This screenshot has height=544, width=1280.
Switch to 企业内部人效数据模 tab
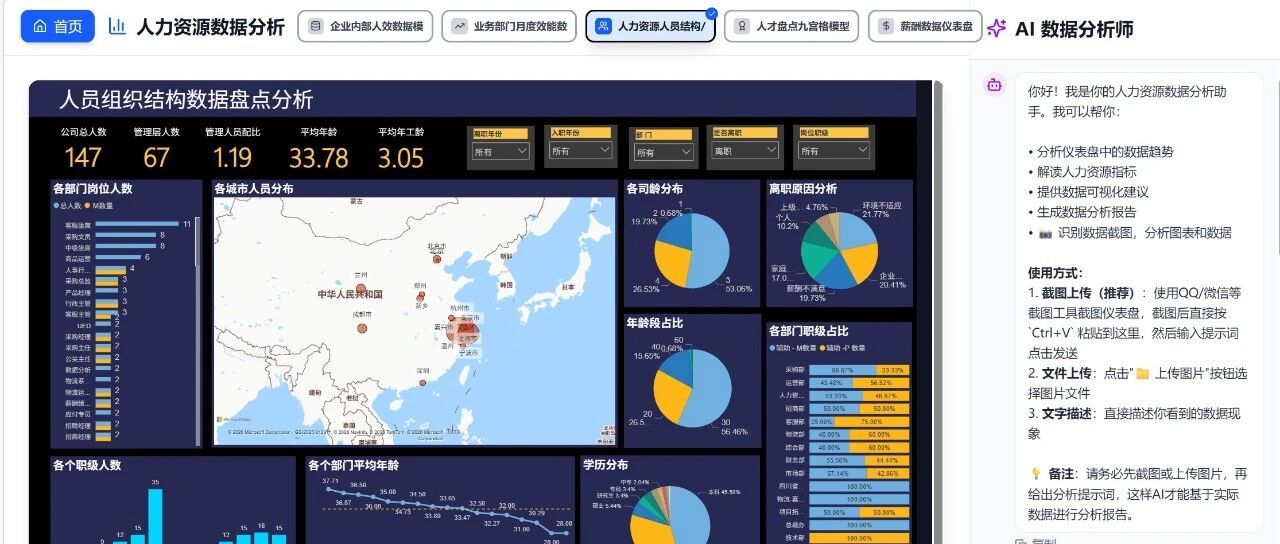coord(365,27)
